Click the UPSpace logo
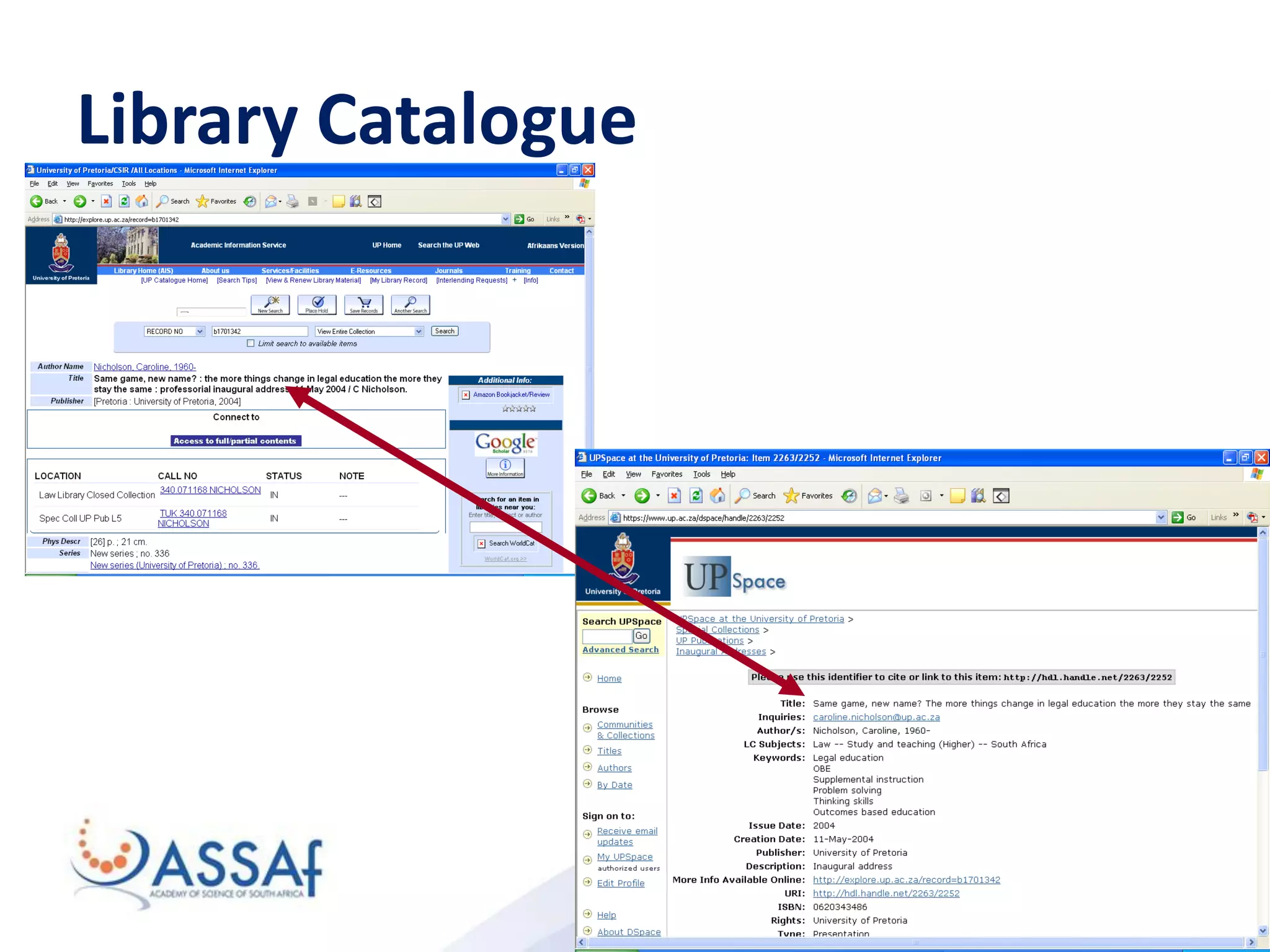Screen dimensions: 1270x952 735,577
